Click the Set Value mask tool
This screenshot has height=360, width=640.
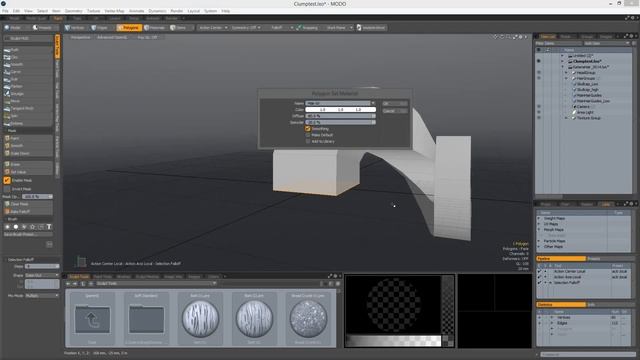[x=28, y=172]
